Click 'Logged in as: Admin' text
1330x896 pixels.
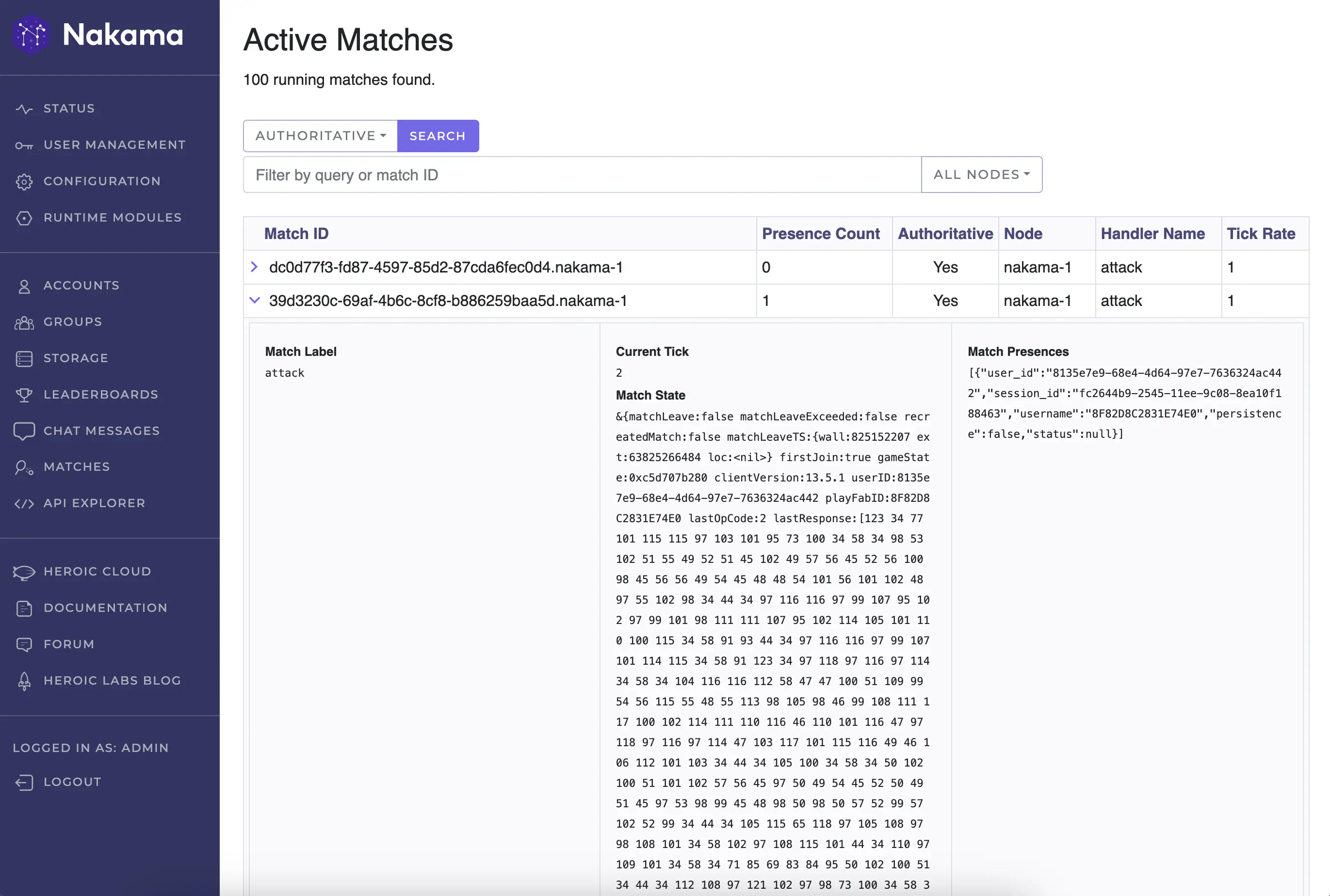(x=90, y=748)
